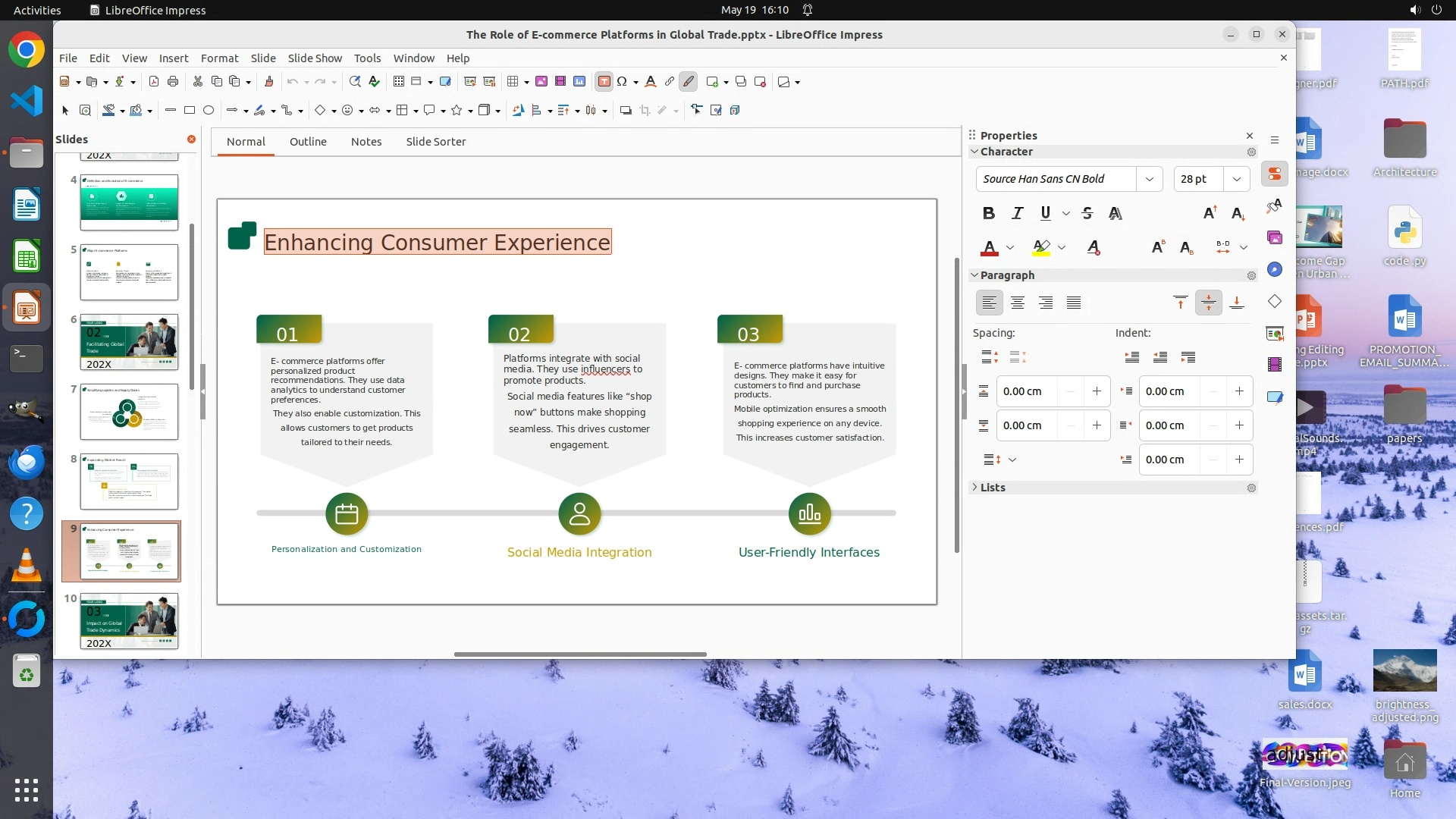This screenshot has width=1456, height=819.
Task: Select slide 7 thumbnail
Action: (x=129, y=412)
